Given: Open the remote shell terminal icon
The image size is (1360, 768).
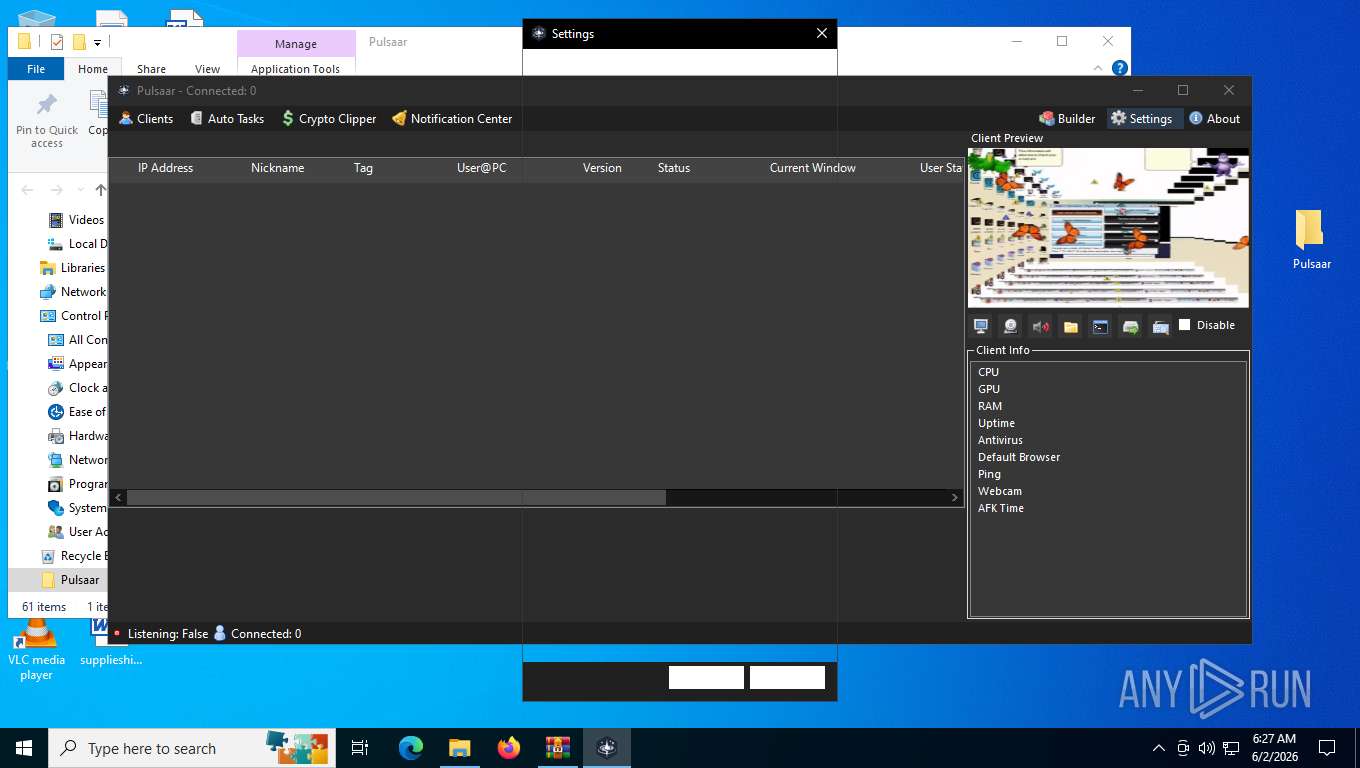Looking at the screenshot, I should pos(1100,326).
